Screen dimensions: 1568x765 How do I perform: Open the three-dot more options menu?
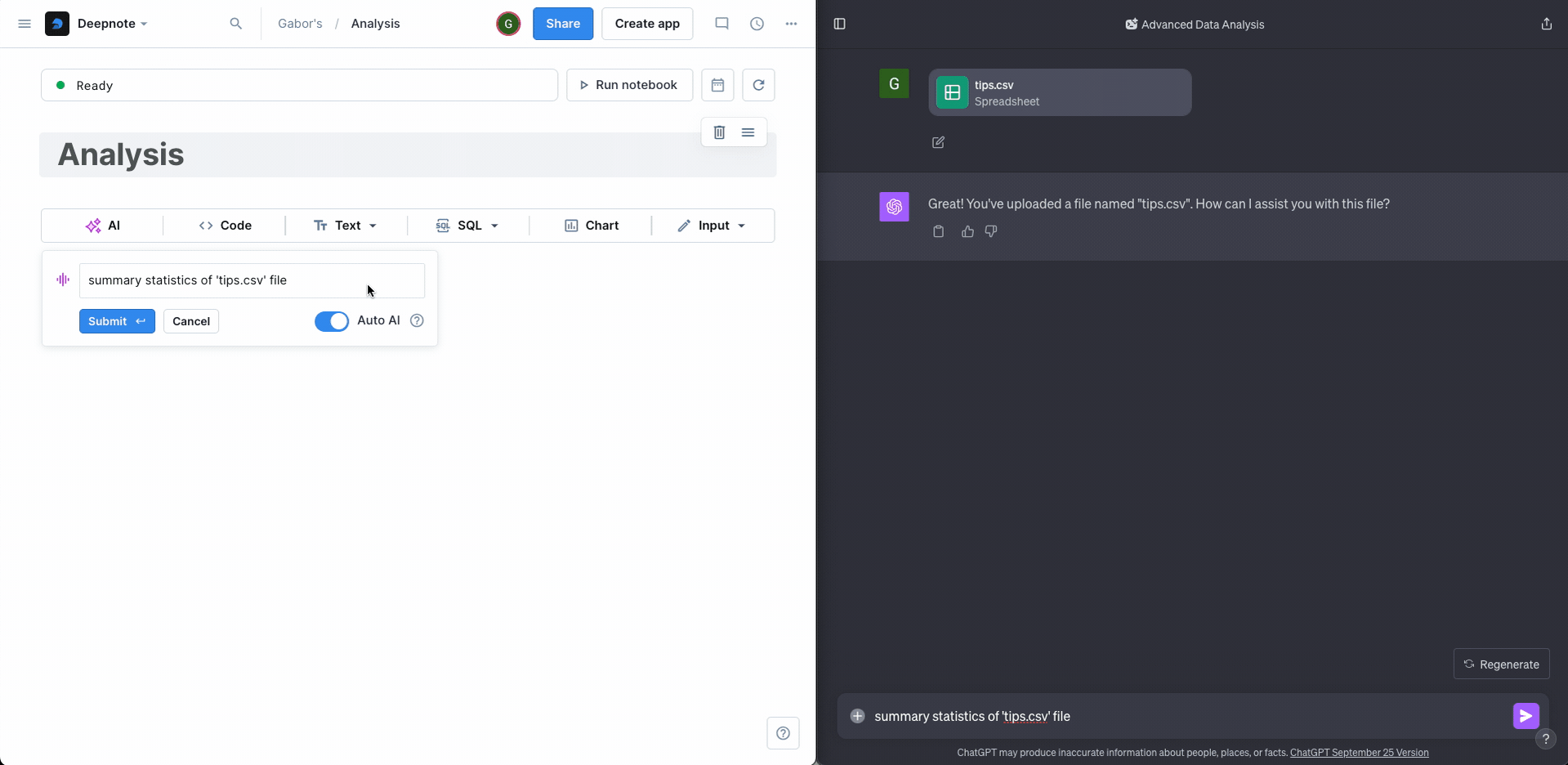(791, 24)
